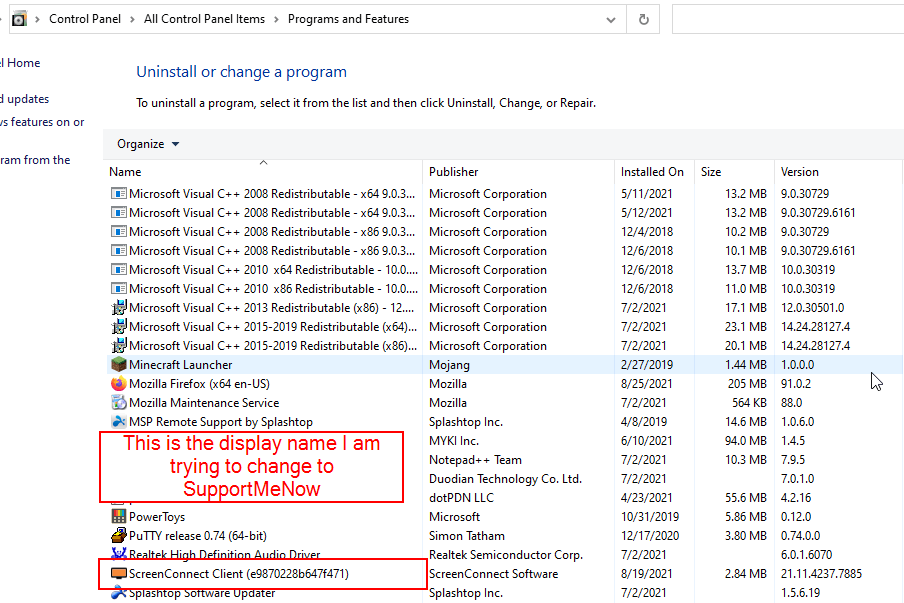Click Notepad++ Team publisher cell
Image resolution: width=904 pixels, height=603 pixels.
(x=475, y=459)
